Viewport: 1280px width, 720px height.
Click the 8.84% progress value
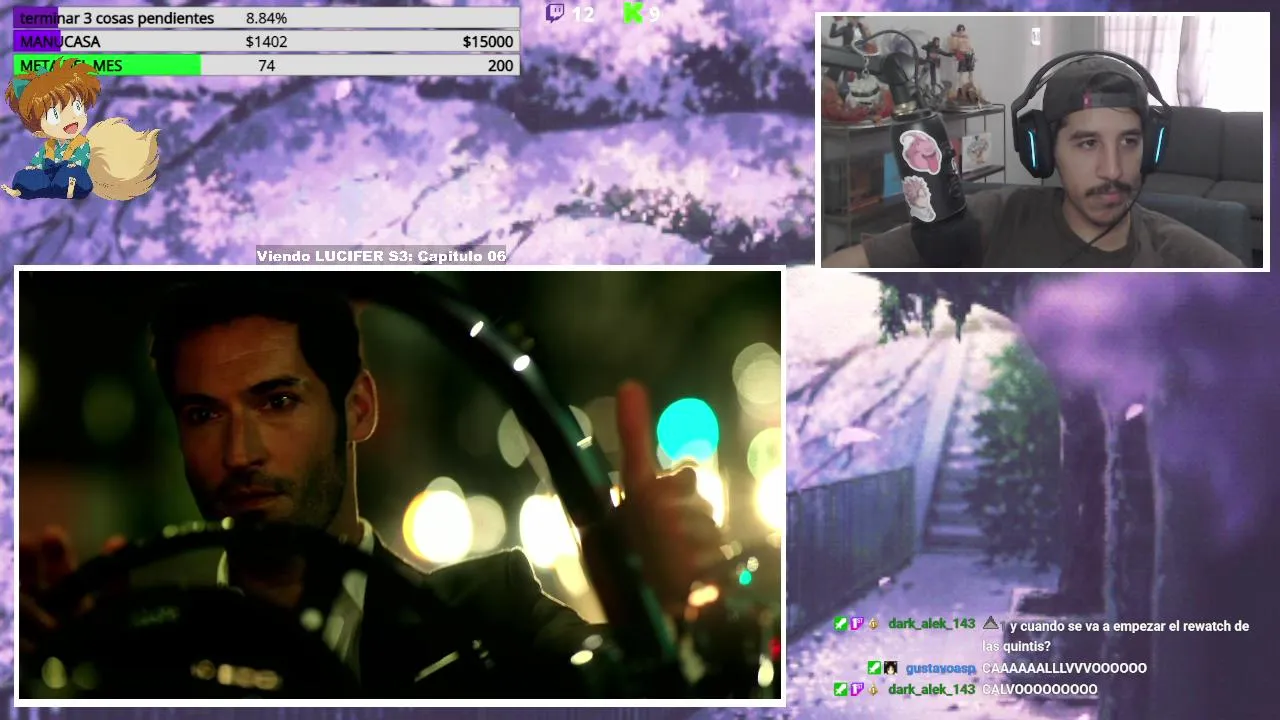coord(266,18)
